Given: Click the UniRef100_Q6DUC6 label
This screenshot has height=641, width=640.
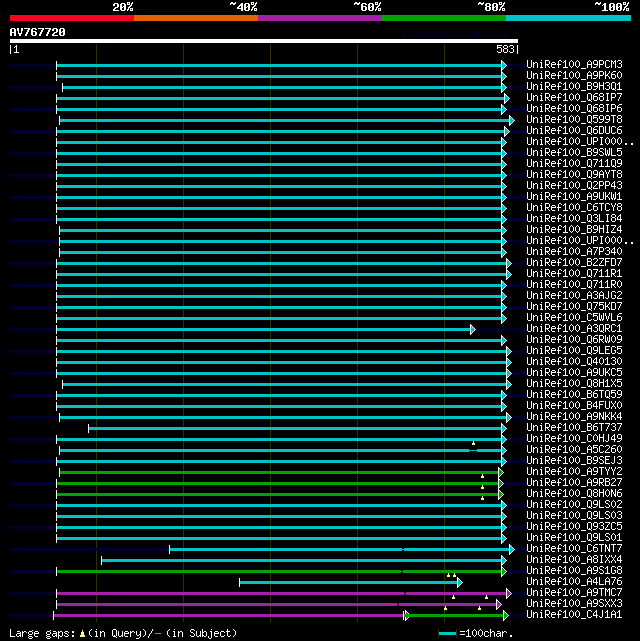Looking at the screenshot, I should point(574,131).
